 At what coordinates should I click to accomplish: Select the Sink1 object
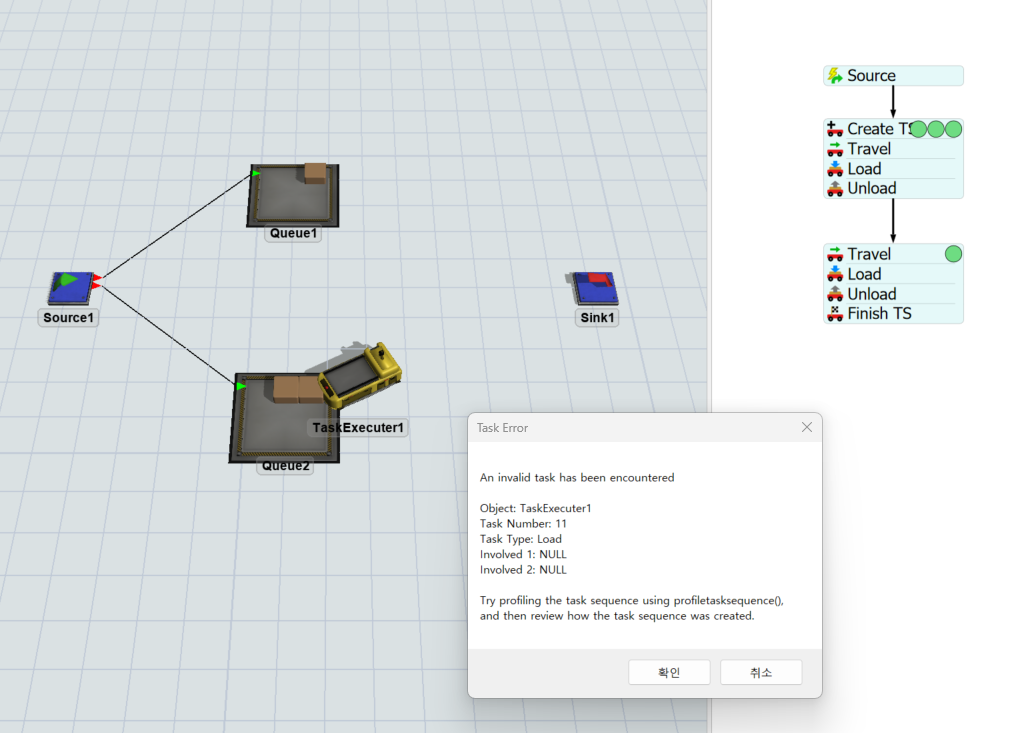coord(596,289)
